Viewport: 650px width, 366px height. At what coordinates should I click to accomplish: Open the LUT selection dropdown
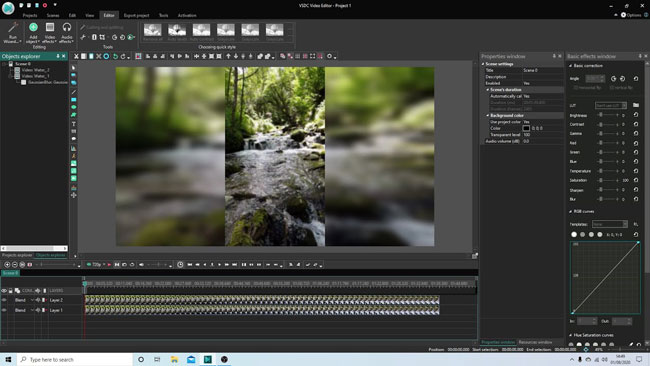coord(611,105)
